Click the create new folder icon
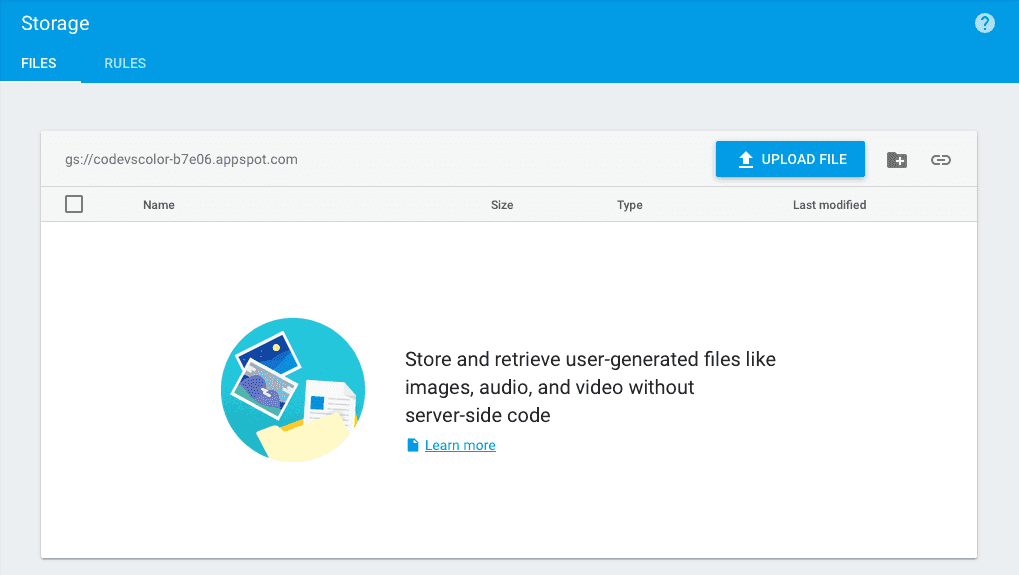 pos(897,160)
